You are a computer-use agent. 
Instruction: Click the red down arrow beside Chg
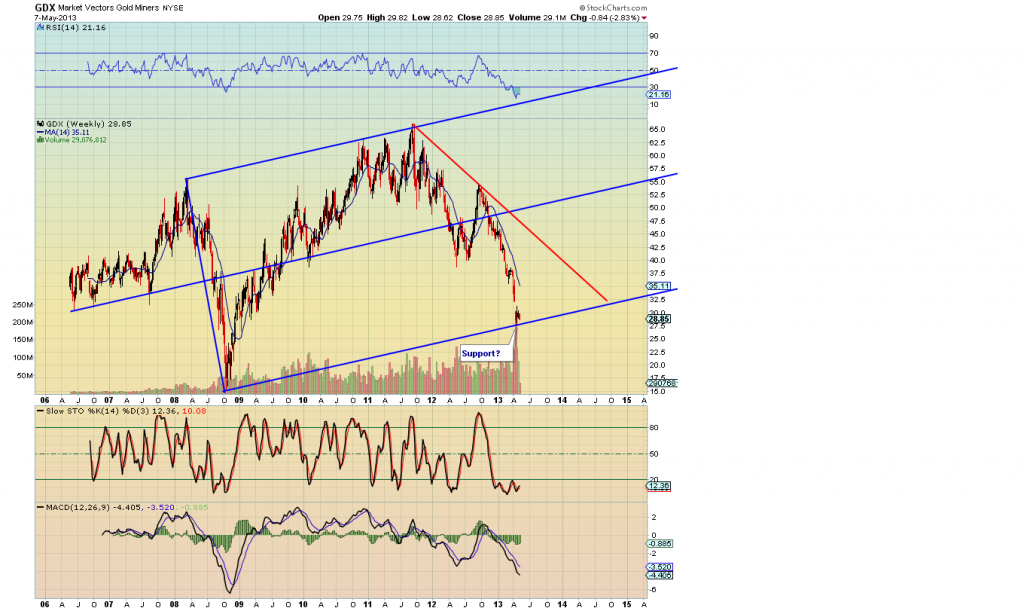point(645,18)
